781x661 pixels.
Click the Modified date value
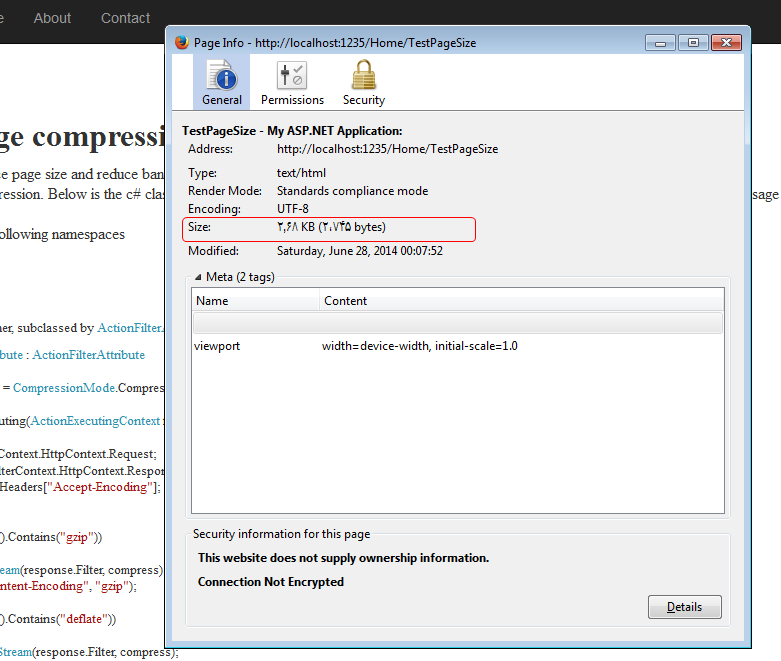pos(359,251)
